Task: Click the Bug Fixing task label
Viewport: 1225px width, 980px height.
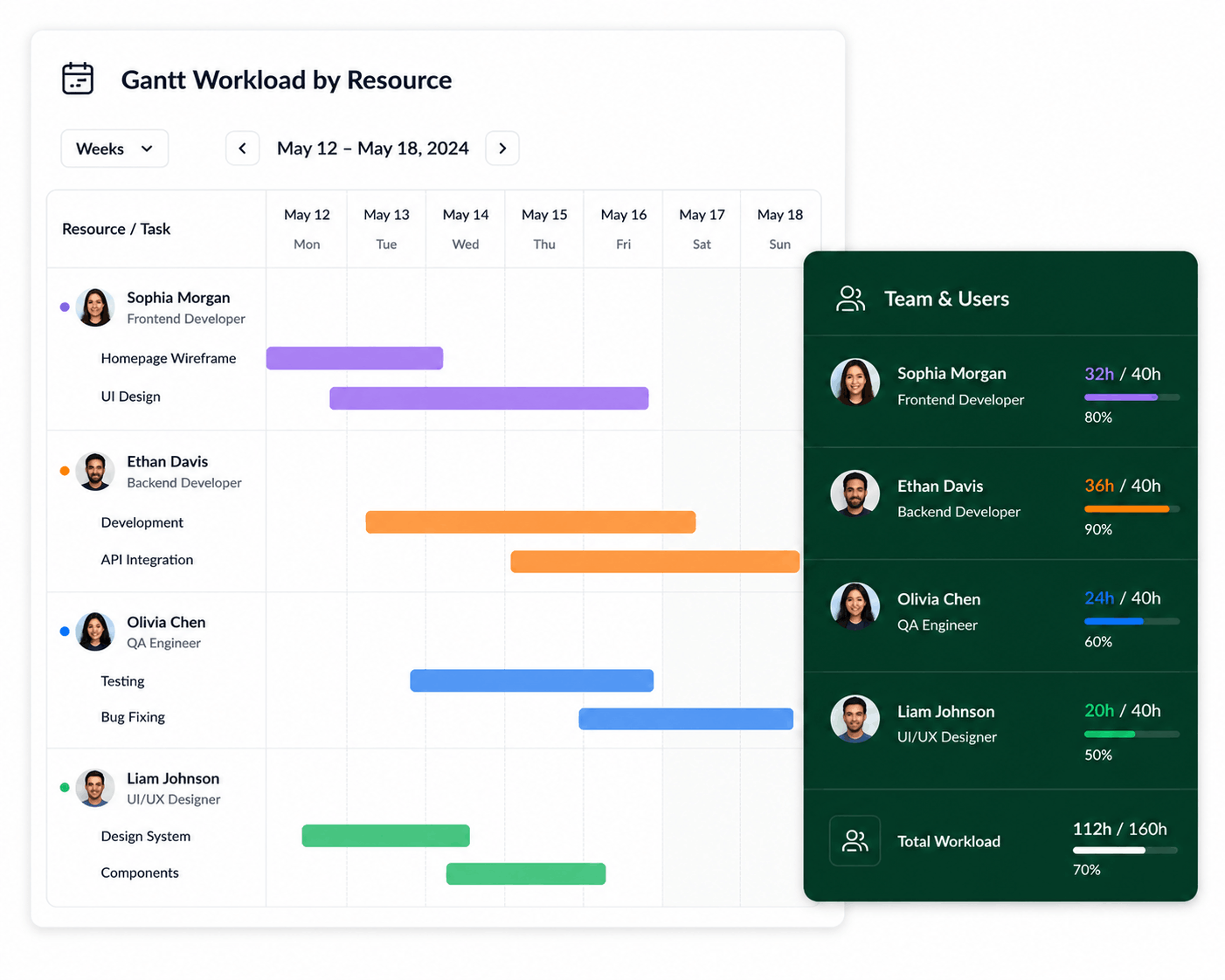Action: (x=133, y=717)
